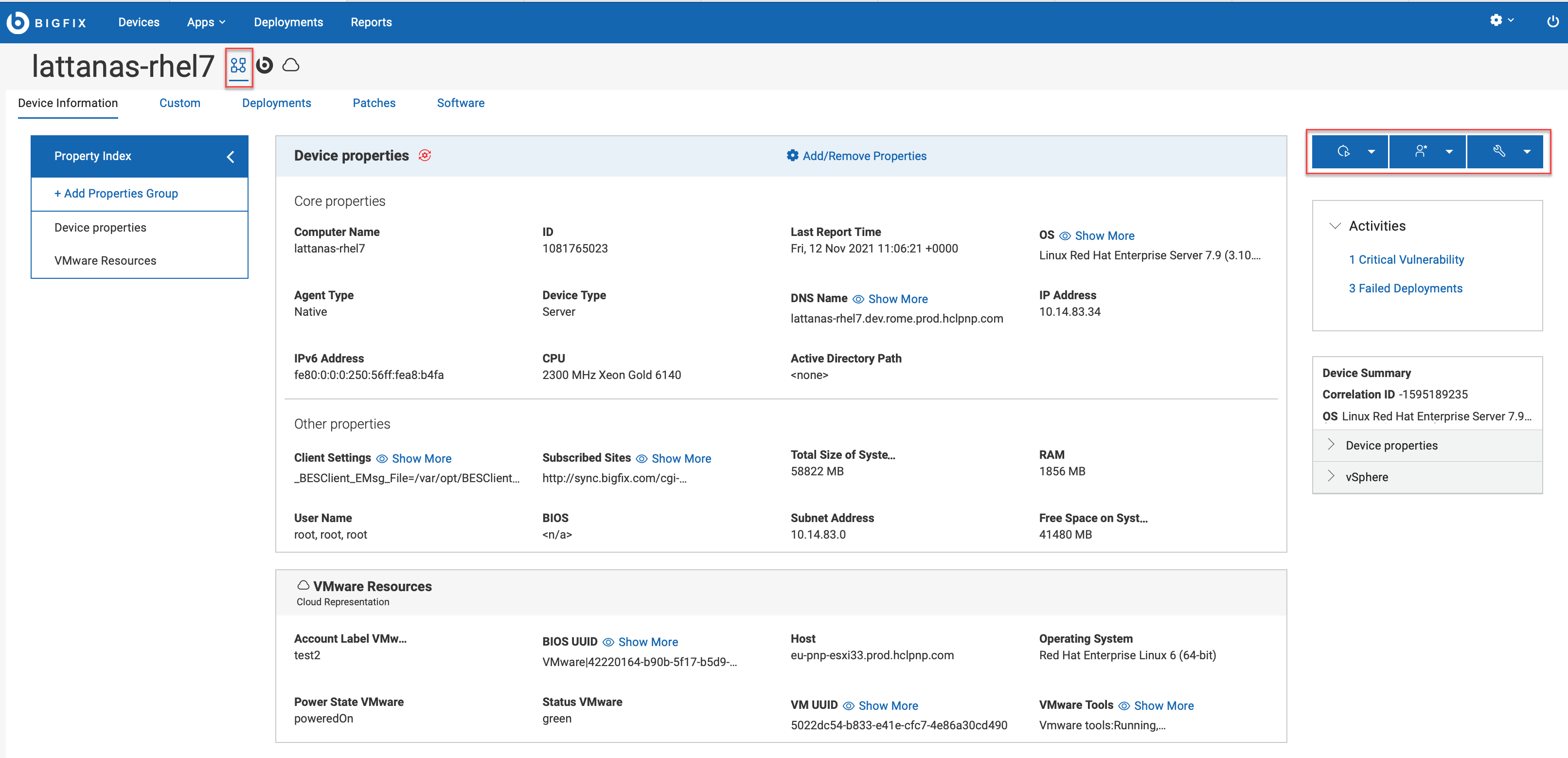Open the dropdown arrow on the wrench button
This screenshot has height=758, width=1568.
tap(1527, 152)
